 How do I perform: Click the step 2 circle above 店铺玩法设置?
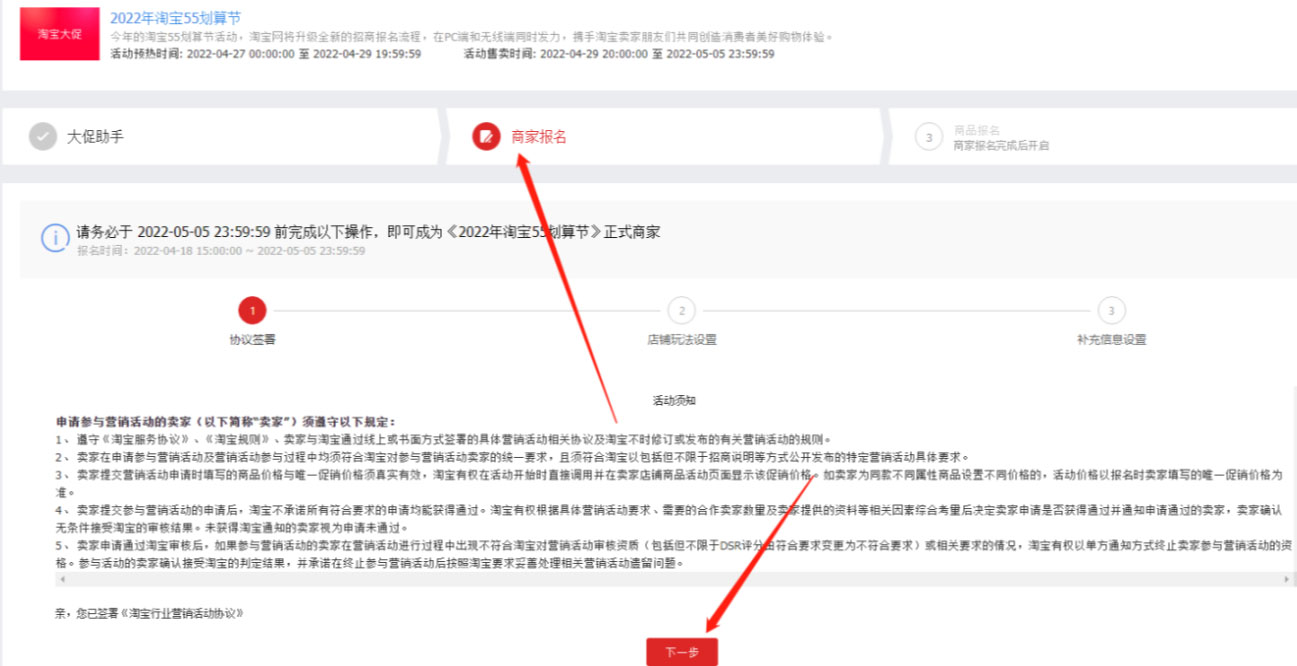pyautogui.click(x=681, y=311)
